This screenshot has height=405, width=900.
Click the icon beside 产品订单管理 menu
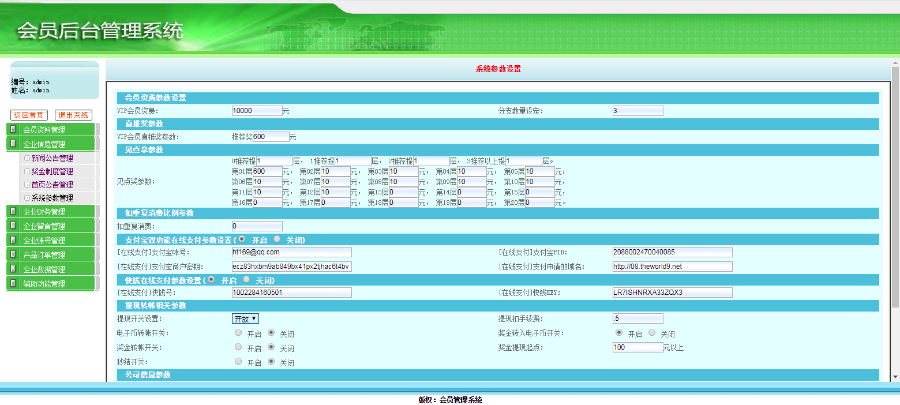coord(12,255)
